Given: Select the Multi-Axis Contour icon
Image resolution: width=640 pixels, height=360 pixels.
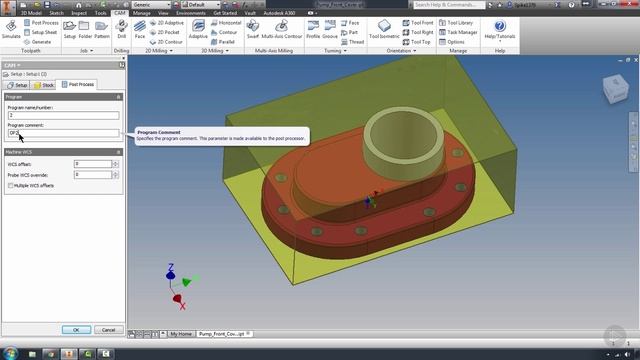Looking at the screenshot, I should [x=282, y=29].
